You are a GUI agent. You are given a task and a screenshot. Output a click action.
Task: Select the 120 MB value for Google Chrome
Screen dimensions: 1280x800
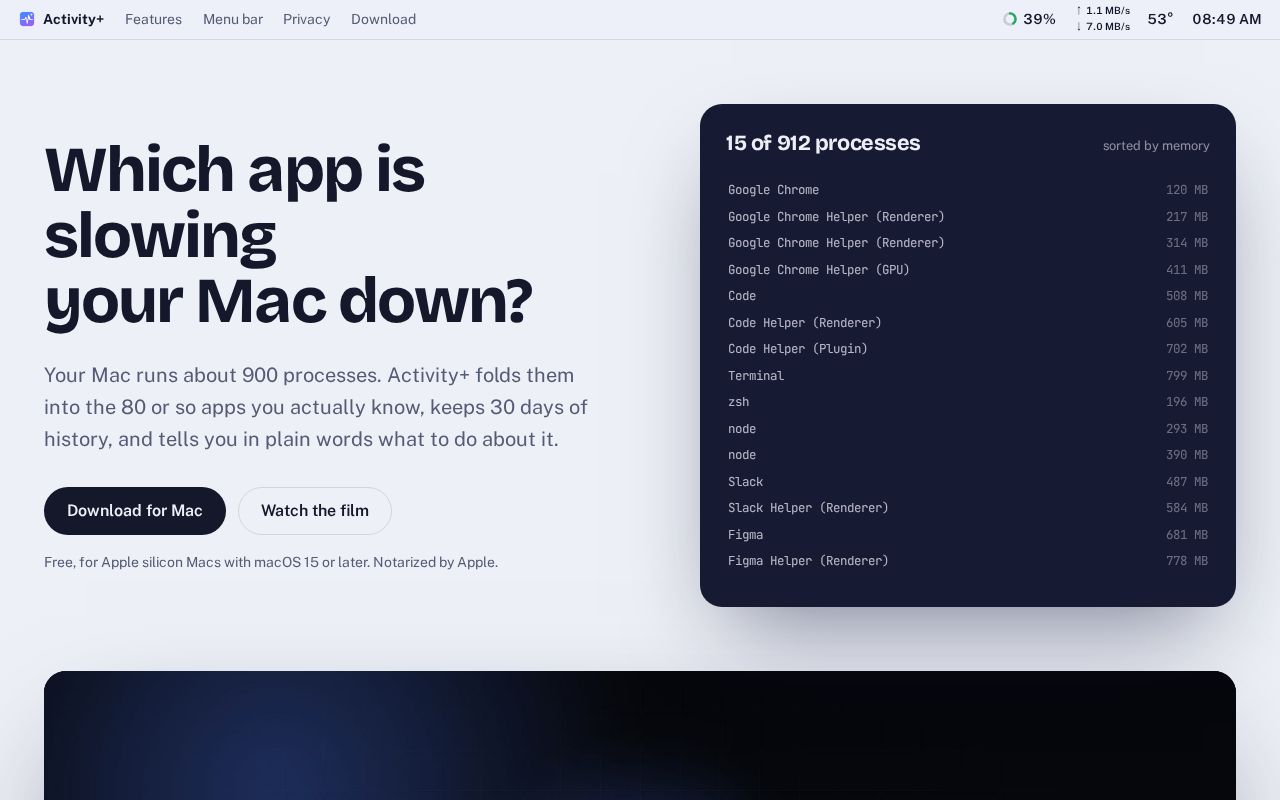(1187, 190)
